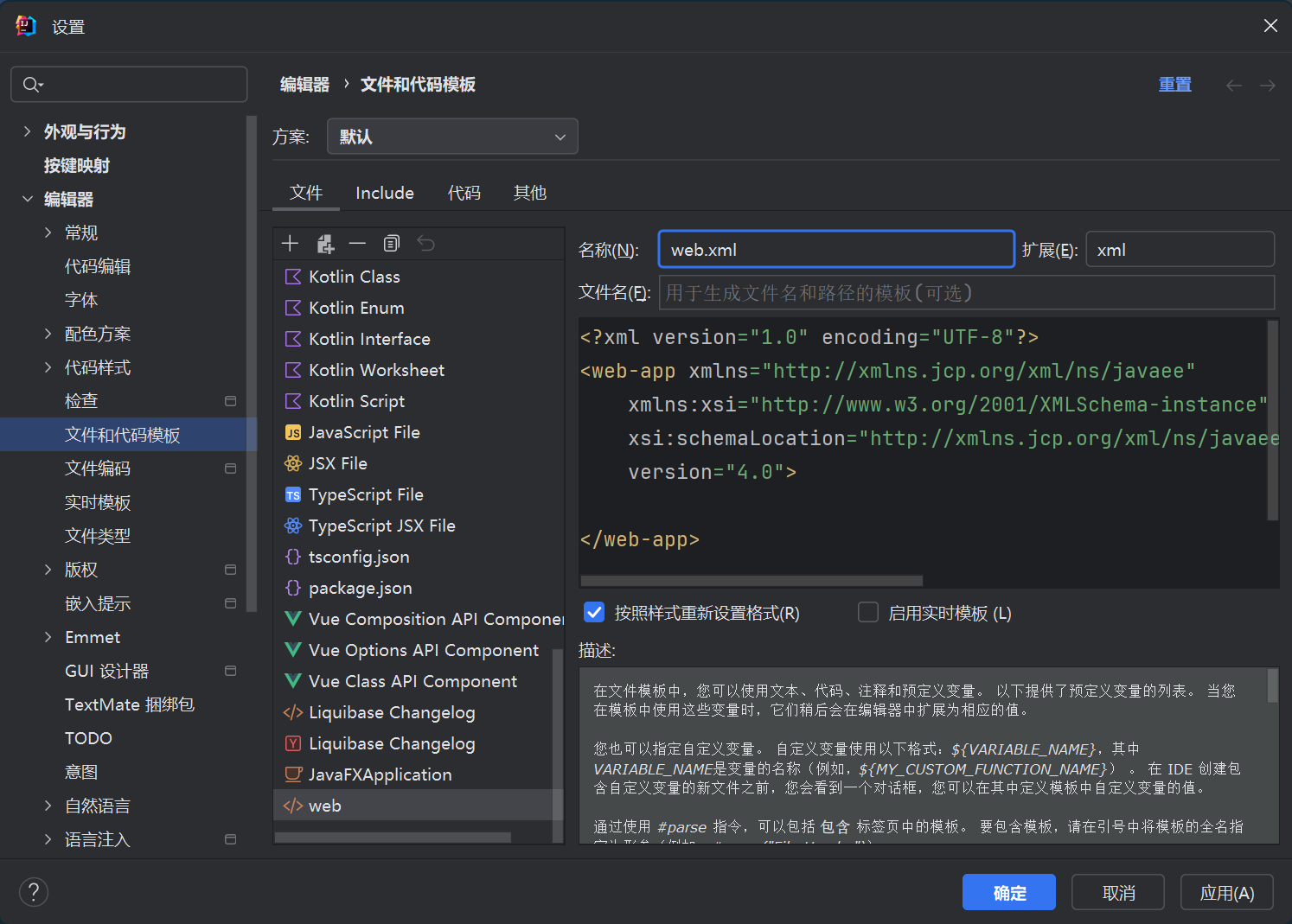Switch to the 文件 tab
Viewport: 1292px width, 924px height.
(x=306, y=193)
